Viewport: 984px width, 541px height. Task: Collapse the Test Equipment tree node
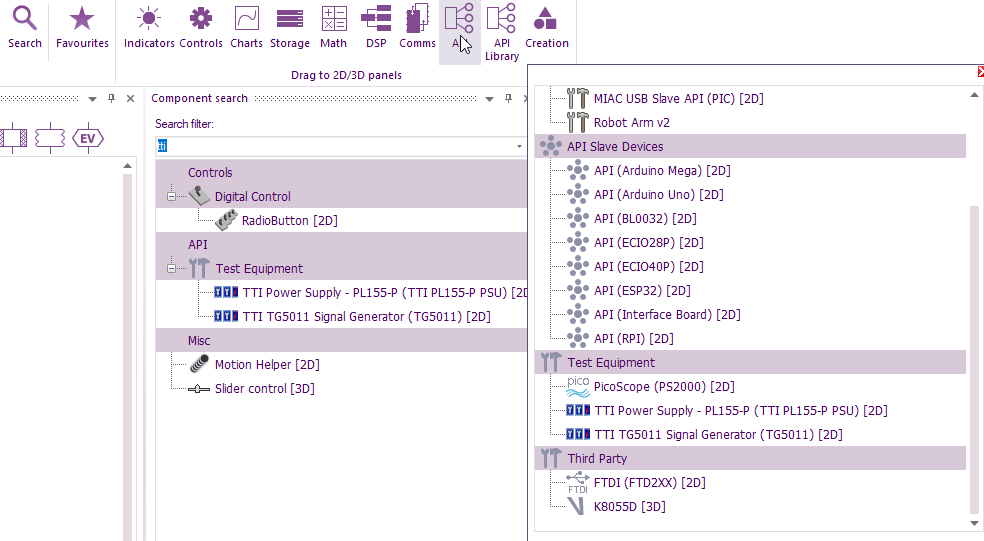pyautogui.click(x=171, y=269)
